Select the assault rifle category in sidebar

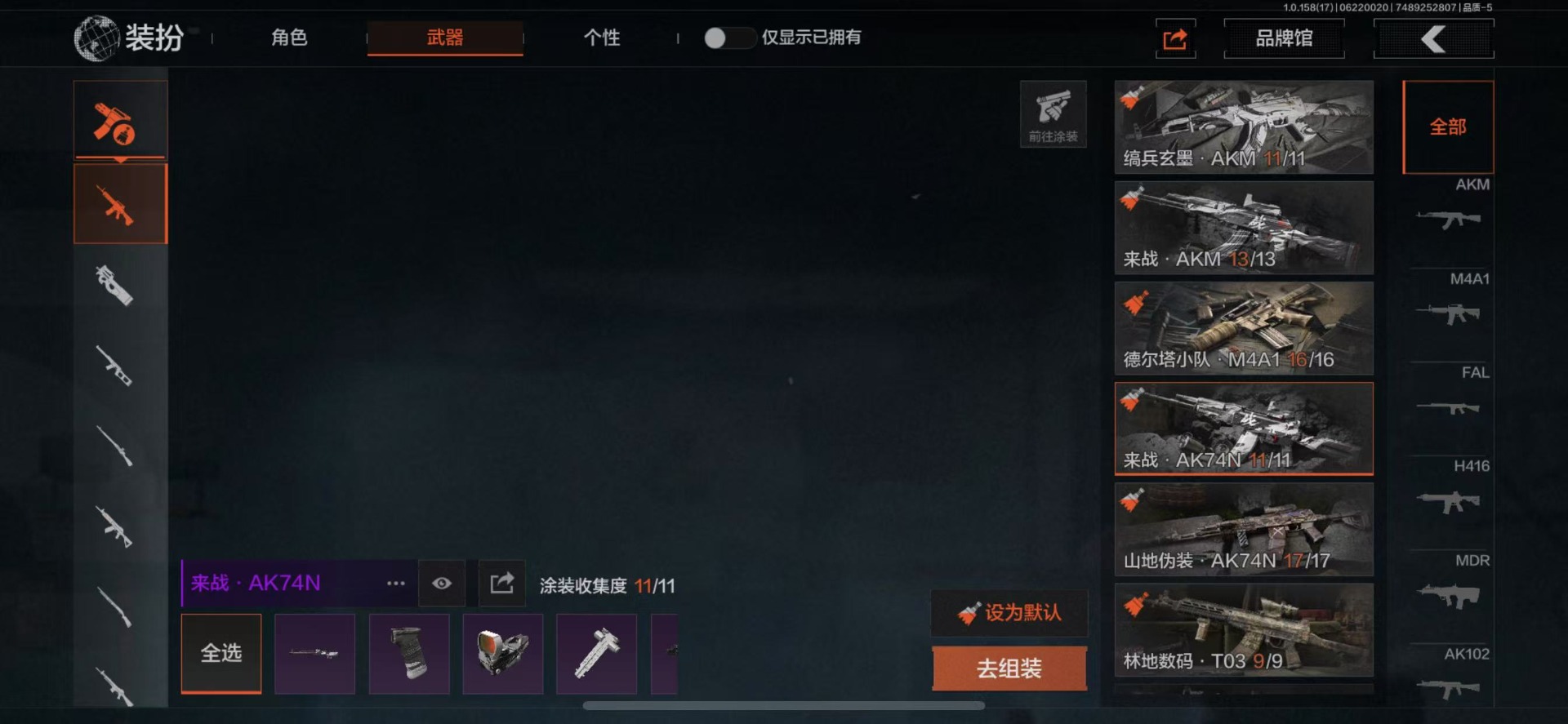click(121, 204)
